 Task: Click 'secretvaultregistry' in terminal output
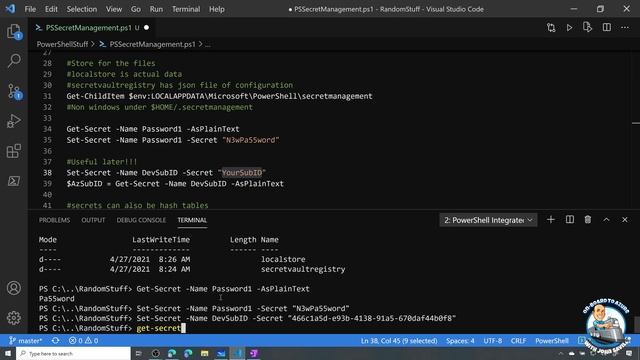[303, 269]
